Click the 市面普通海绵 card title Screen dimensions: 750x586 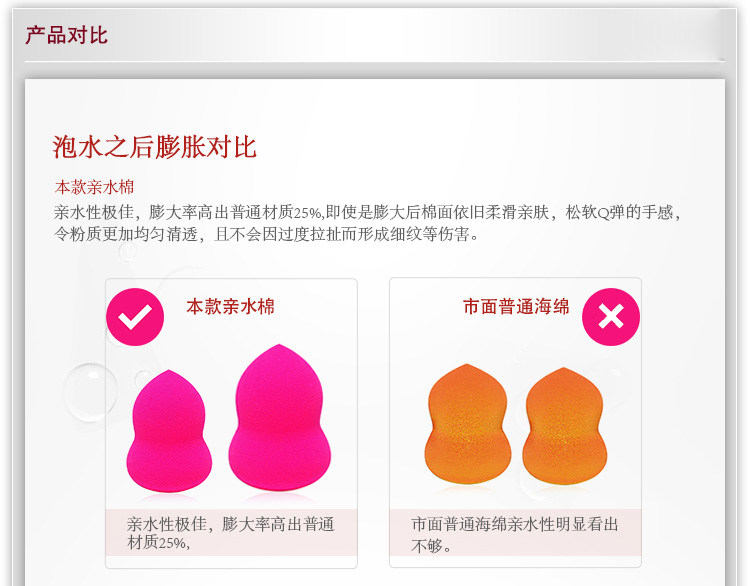pos(516,307)
